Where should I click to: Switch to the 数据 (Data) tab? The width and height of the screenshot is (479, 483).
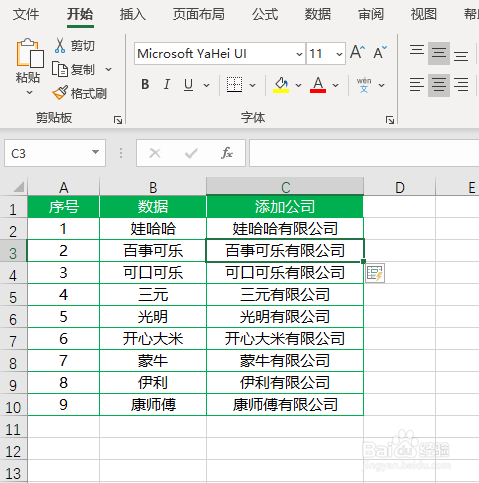coord(318,14)
